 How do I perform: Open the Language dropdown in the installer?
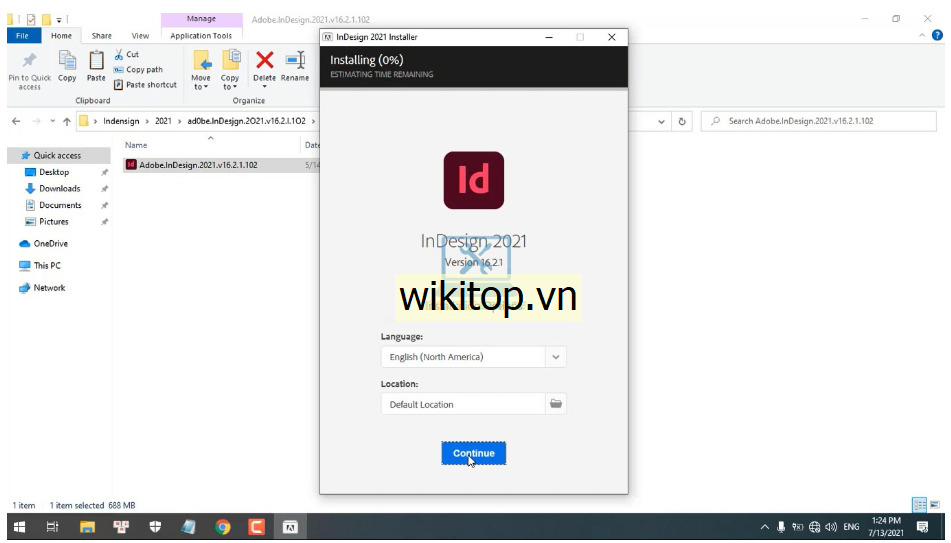(556, 357)
